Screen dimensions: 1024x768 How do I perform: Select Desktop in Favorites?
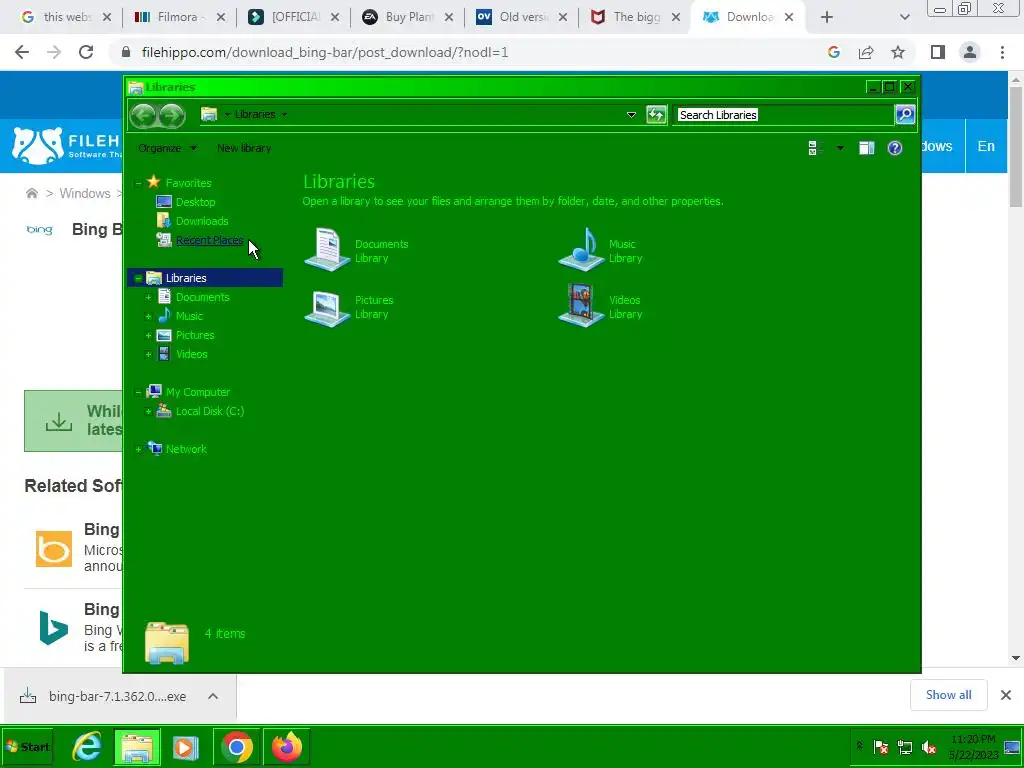[x=195, y=202]
